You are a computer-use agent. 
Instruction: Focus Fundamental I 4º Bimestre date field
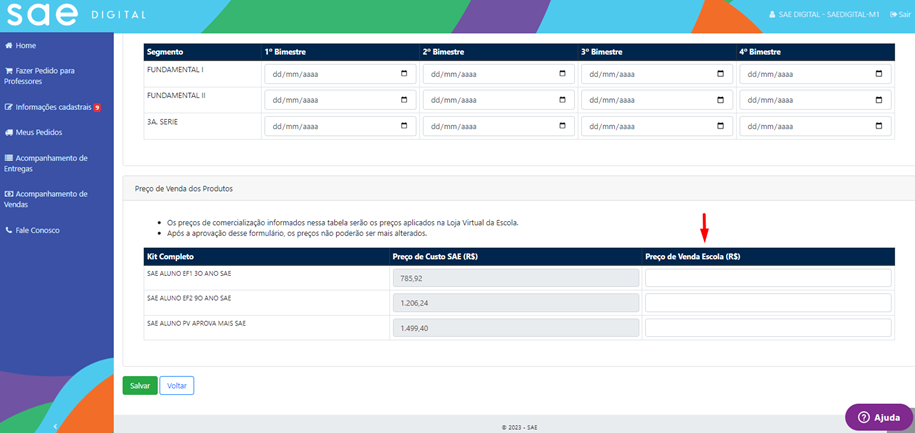click(815, 74)
